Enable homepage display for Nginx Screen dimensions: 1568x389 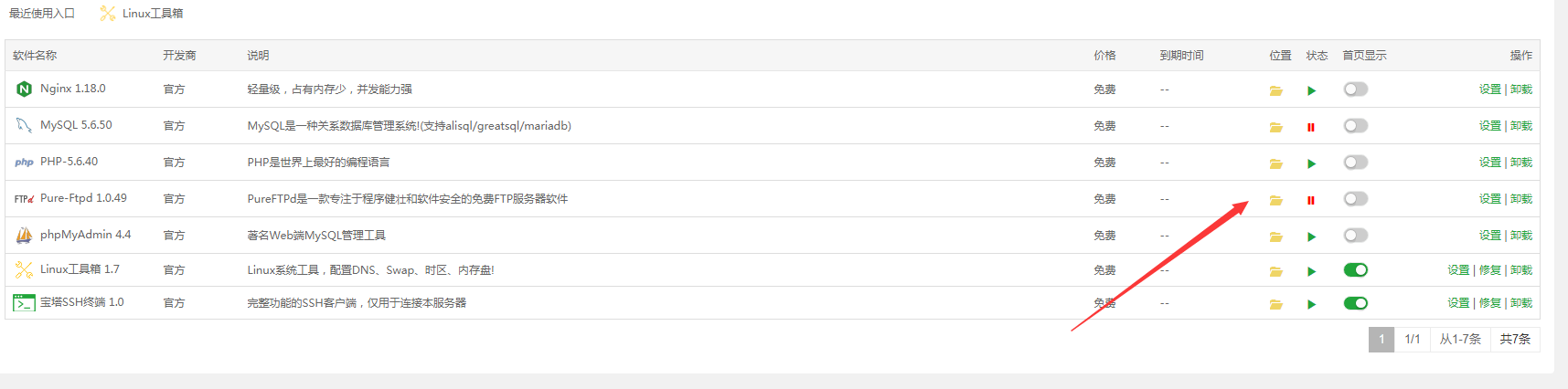pyautogui.click(x=1355, y=89)
